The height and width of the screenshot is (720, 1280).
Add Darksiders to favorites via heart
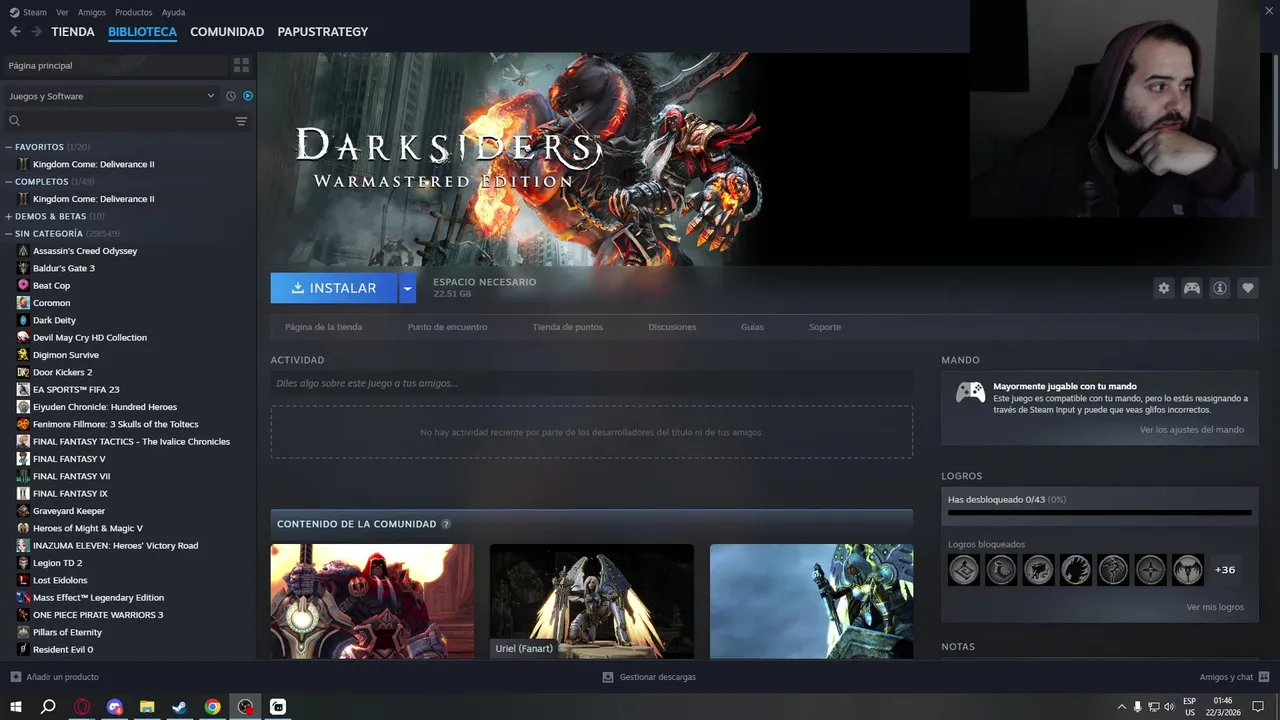1248,288
